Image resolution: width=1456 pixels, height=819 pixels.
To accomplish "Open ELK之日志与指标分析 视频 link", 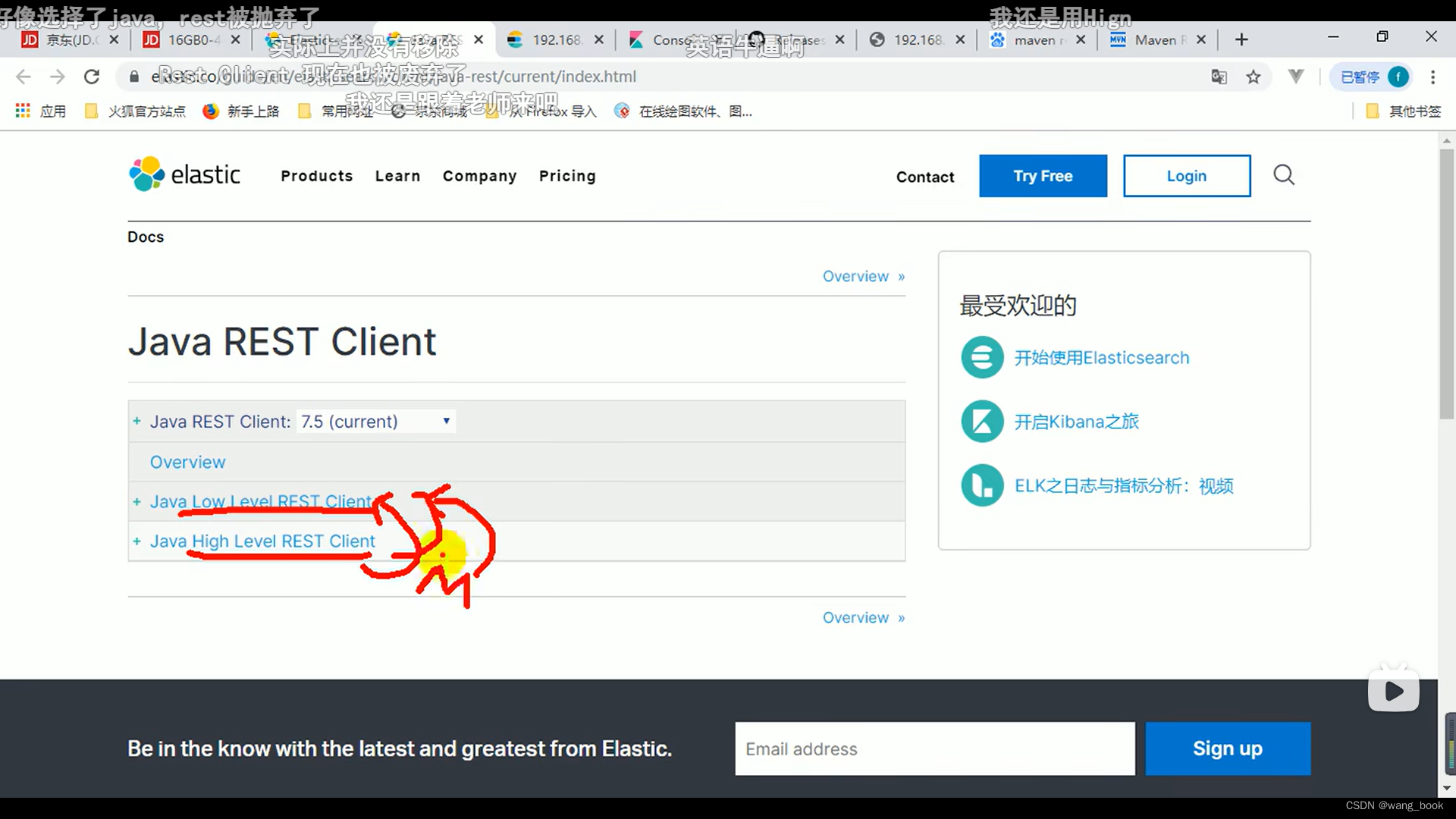I will coord(1124,485).
